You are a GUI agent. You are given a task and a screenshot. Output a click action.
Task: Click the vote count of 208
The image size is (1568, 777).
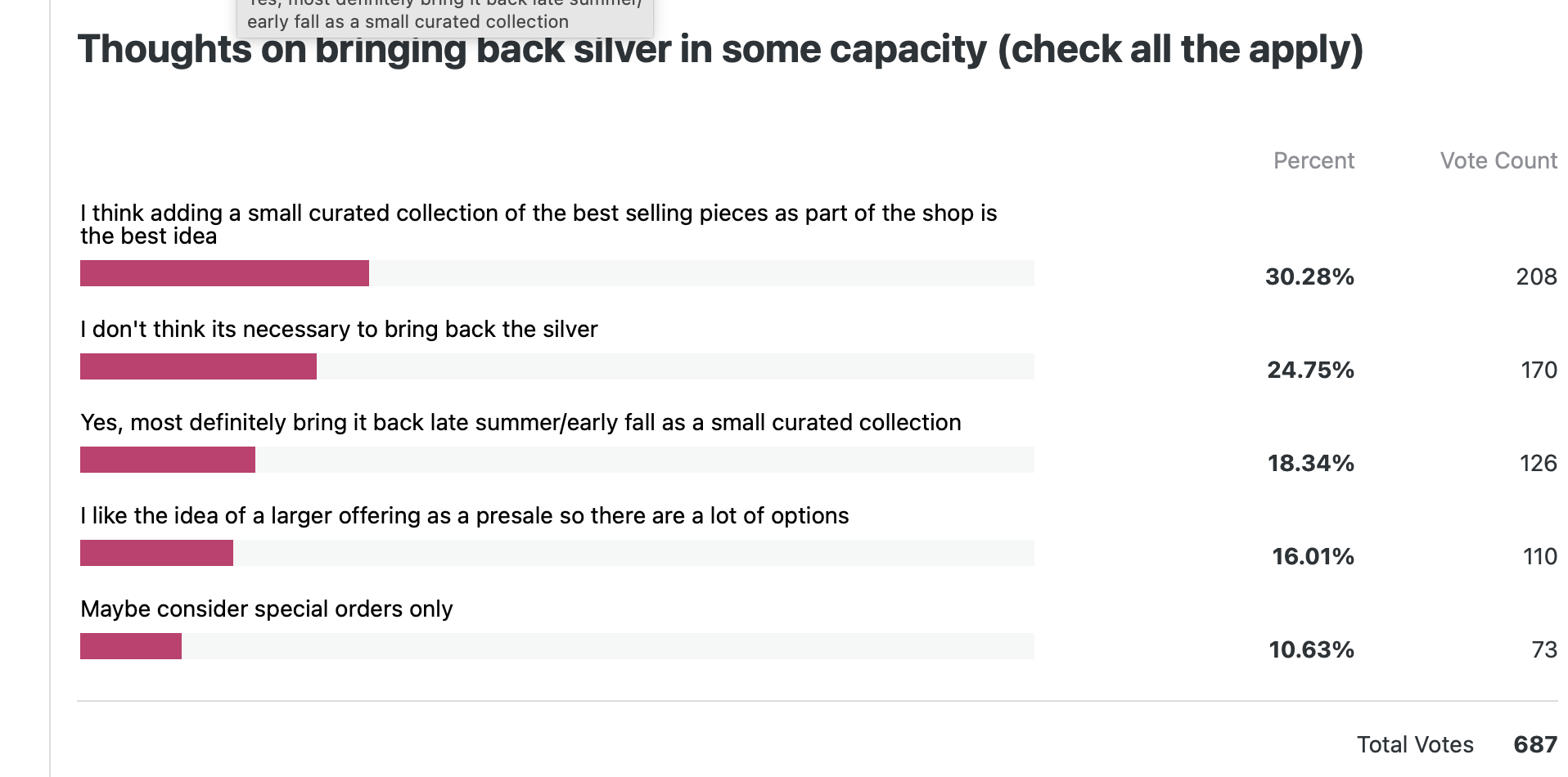pos(1536,276)
